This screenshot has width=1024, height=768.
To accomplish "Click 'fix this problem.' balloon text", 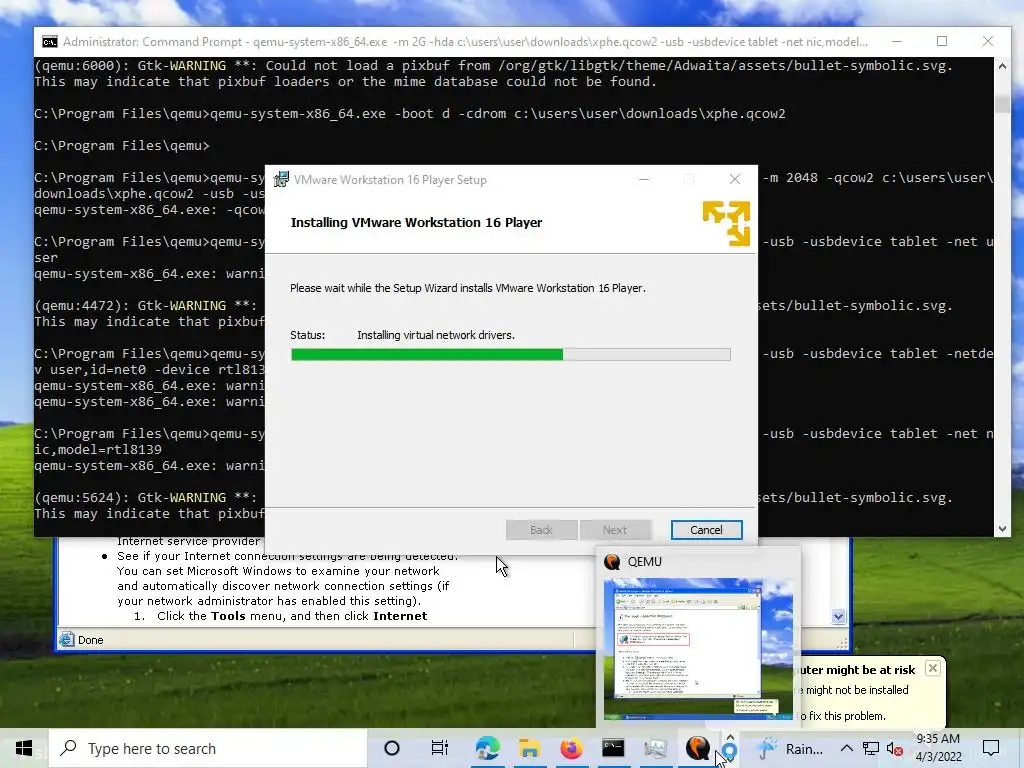I will (848, 716).
